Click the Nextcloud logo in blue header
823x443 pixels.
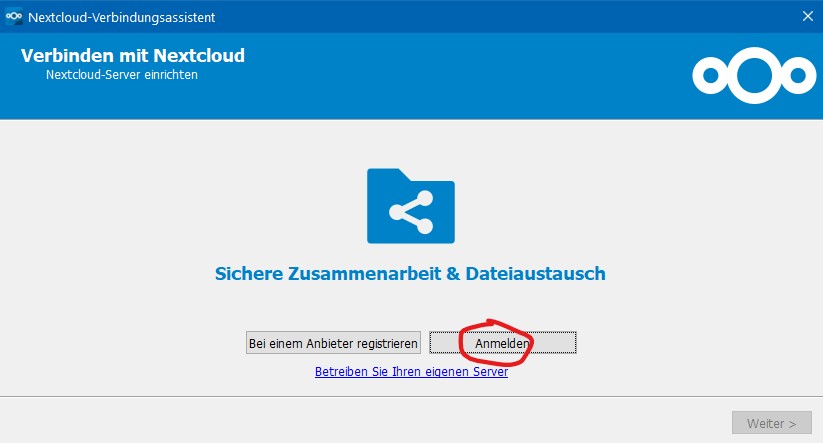coord(754,76)
